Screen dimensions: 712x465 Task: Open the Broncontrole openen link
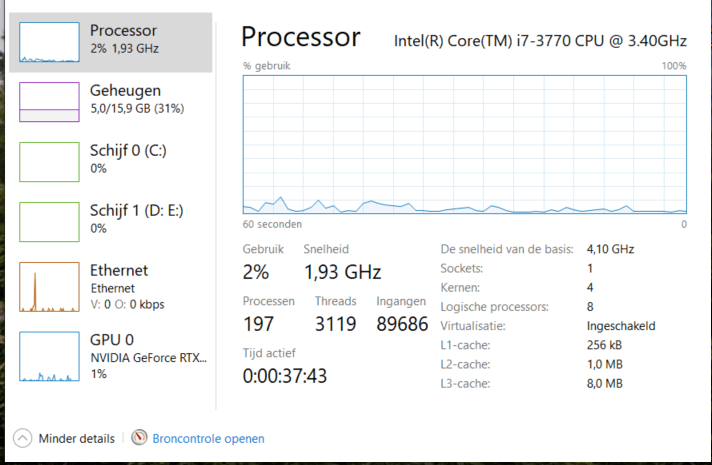[x=208, y=438]
